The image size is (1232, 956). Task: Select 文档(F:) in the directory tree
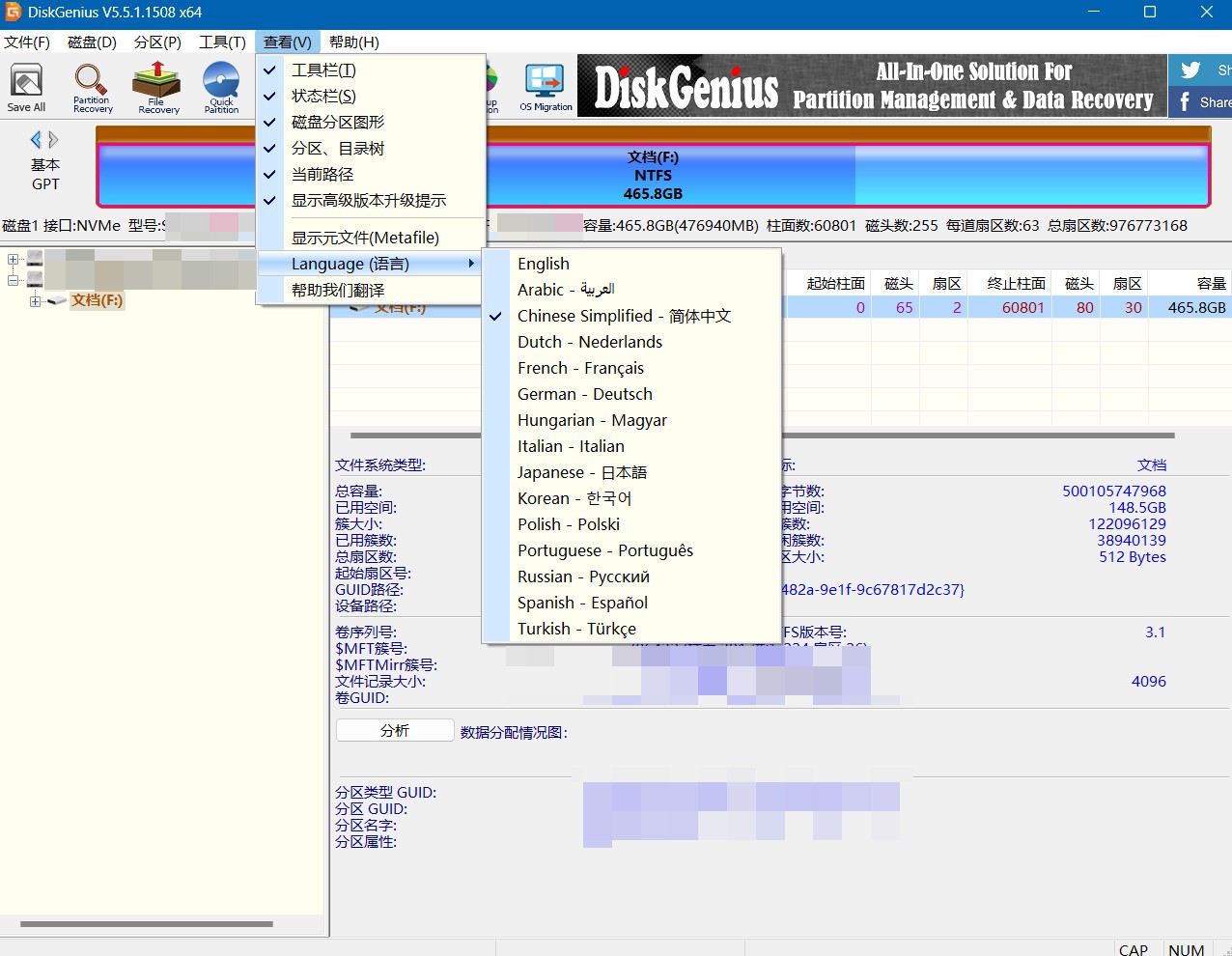point(97,300)
